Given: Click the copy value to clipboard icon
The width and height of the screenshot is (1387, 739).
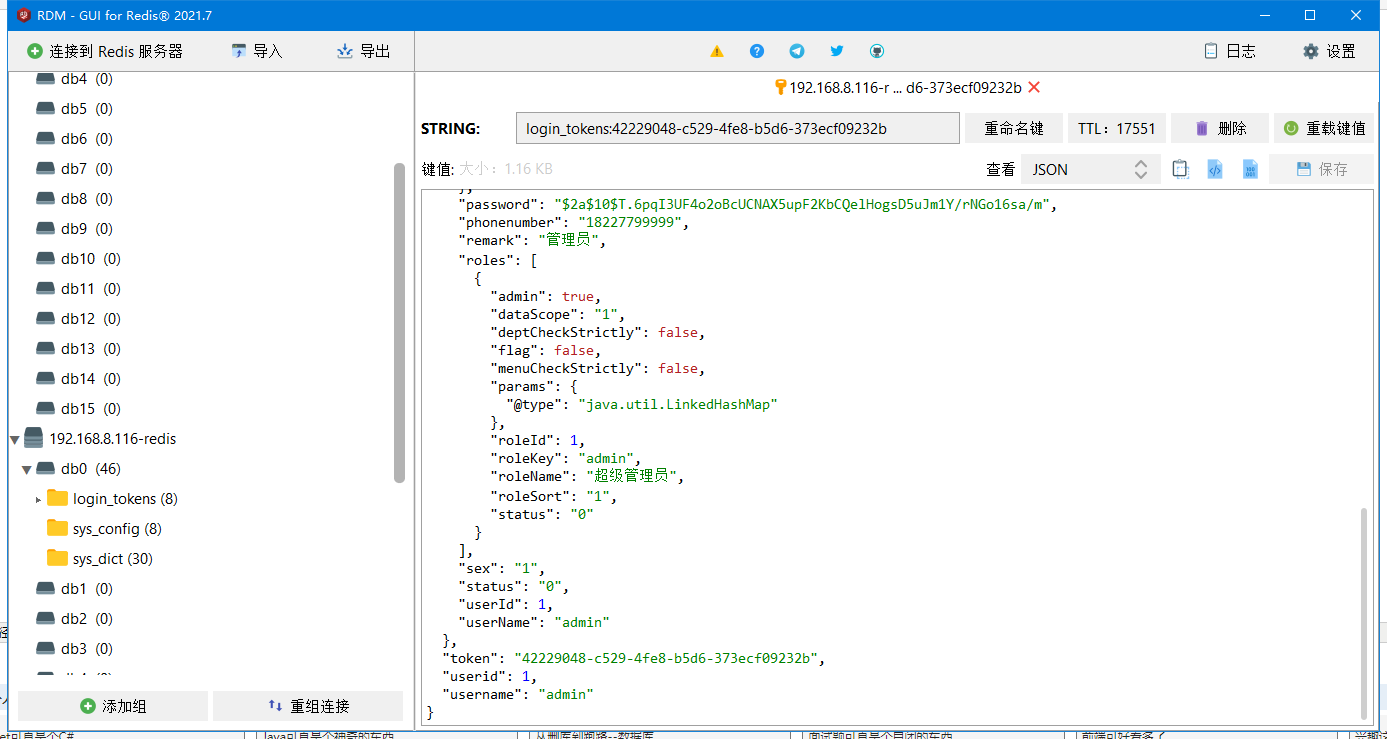Looking at the screenshot, I should point(1180,169).
